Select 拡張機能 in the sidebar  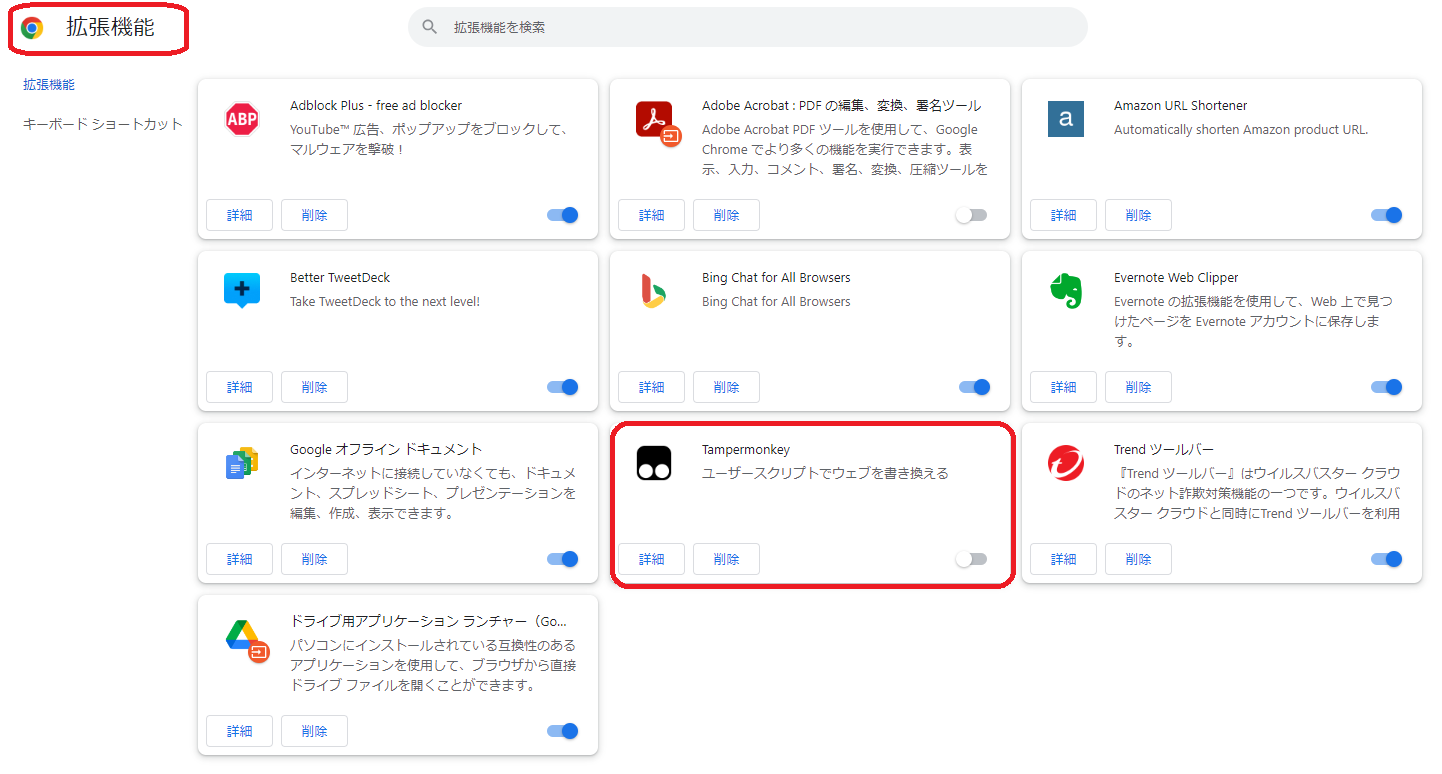pos(48,84)
